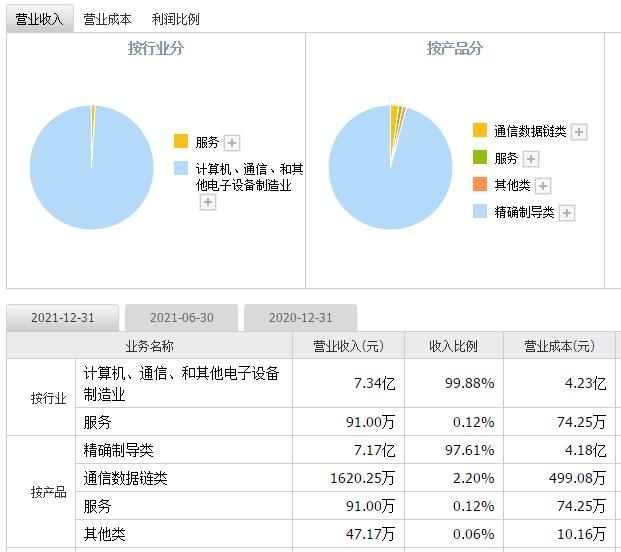This screenshot has width=621, height=552.
Task: Click the 99.88% revenue ratio
Action: click(470, 383)
